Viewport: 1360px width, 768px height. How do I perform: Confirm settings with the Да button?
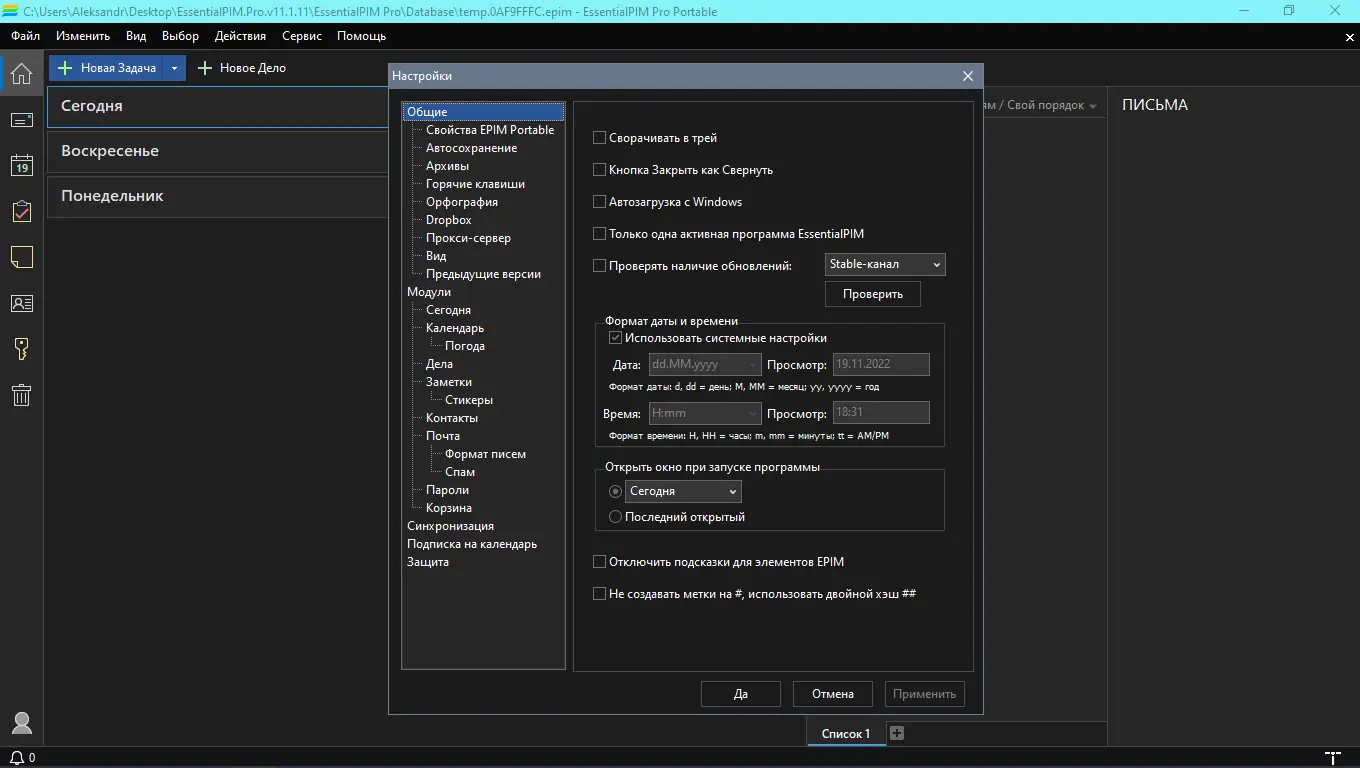741,694
